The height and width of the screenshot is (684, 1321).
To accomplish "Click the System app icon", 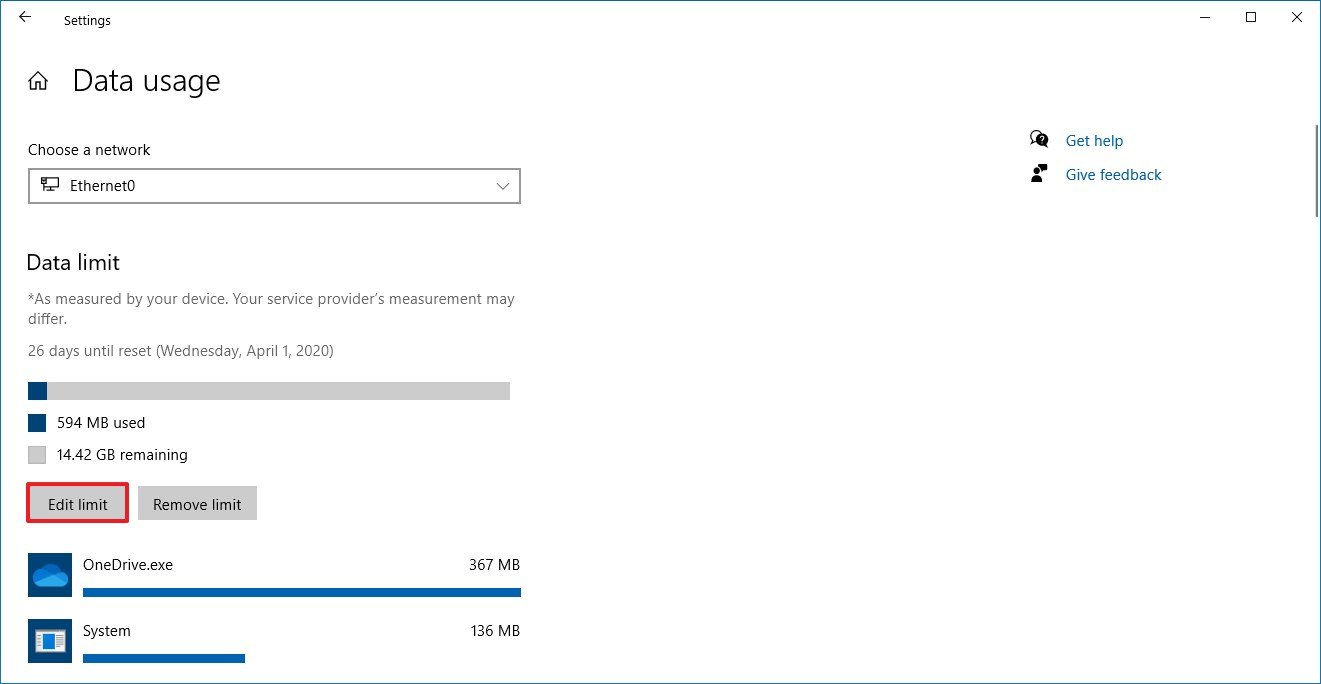I will pyautogui.click(x=50, y=641).
